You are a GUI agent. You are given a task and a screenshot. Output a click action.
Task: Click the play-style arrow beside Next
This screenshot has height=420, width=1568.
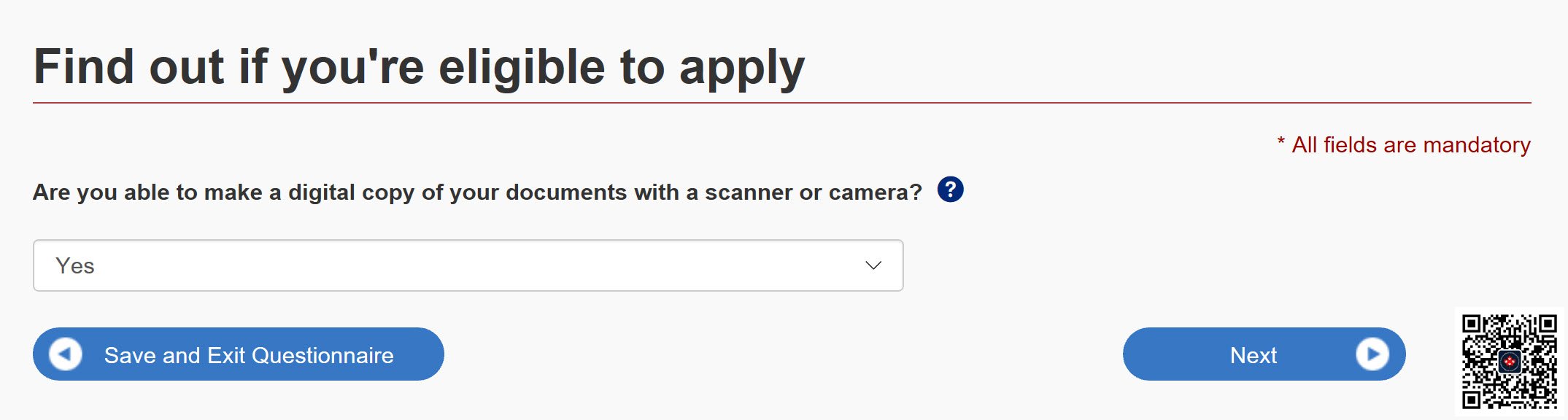(x=1372, y=354)
